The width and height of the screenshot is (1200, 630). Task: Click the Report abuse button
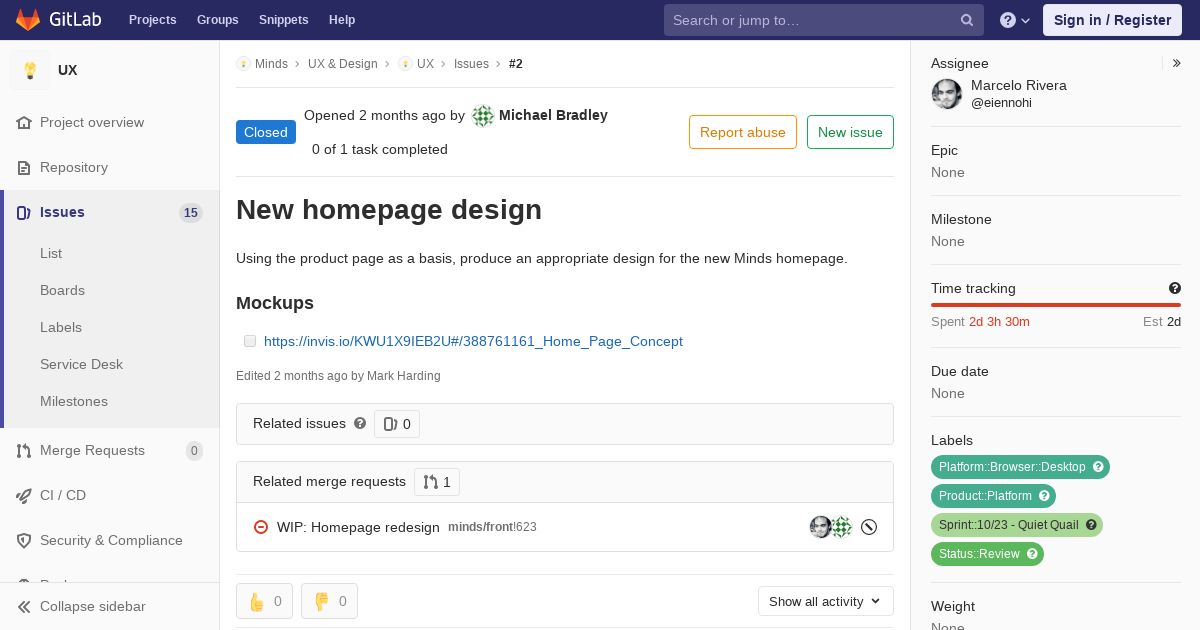(x=743, y=132)
